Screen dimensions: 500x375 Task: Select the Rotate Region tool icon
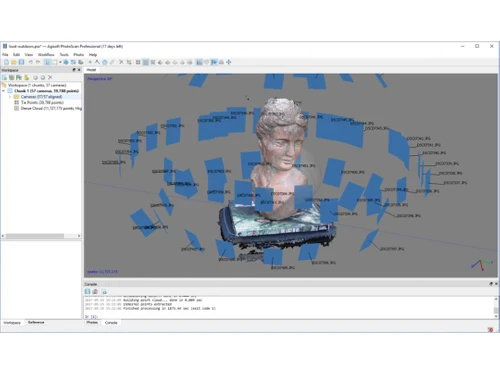click(81, 62)
